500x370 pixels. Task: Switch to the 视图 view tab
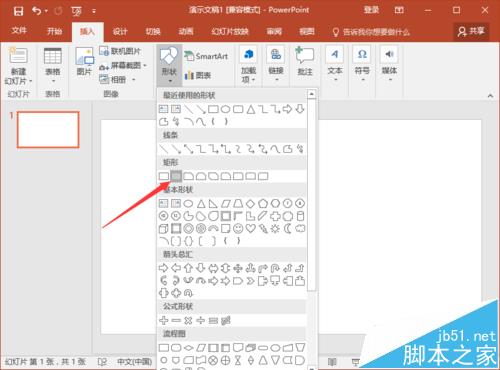307,32
